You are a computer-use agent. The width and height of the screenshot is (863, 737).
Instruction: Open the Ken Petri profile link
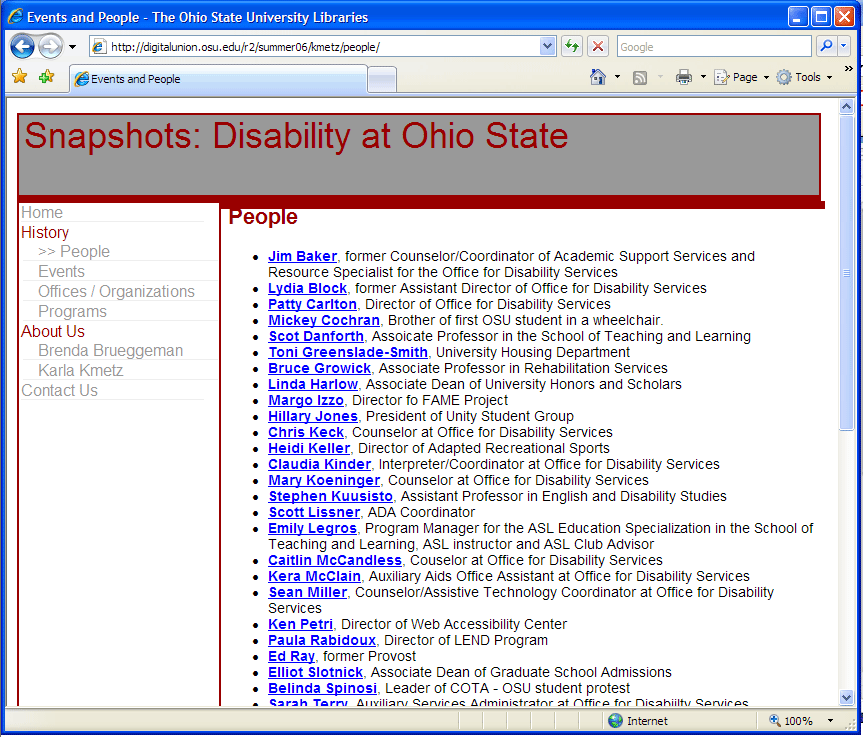point(300,624)
